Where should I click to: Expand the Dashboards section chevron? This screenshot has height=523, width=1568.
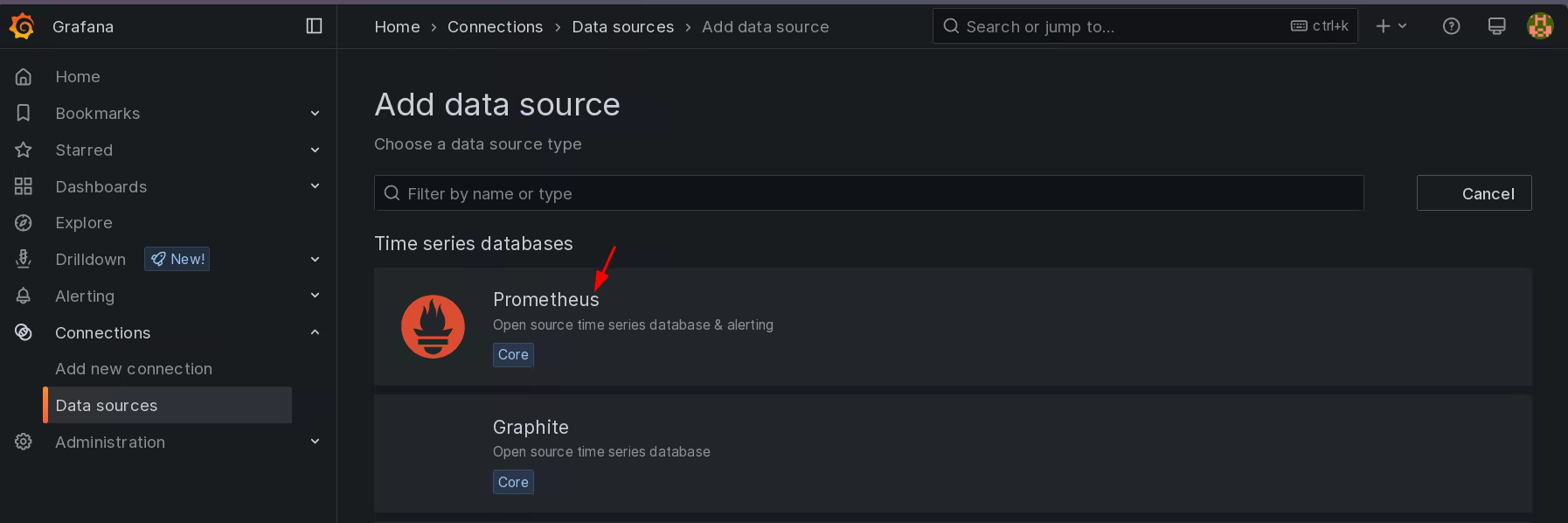coord(315,186)
